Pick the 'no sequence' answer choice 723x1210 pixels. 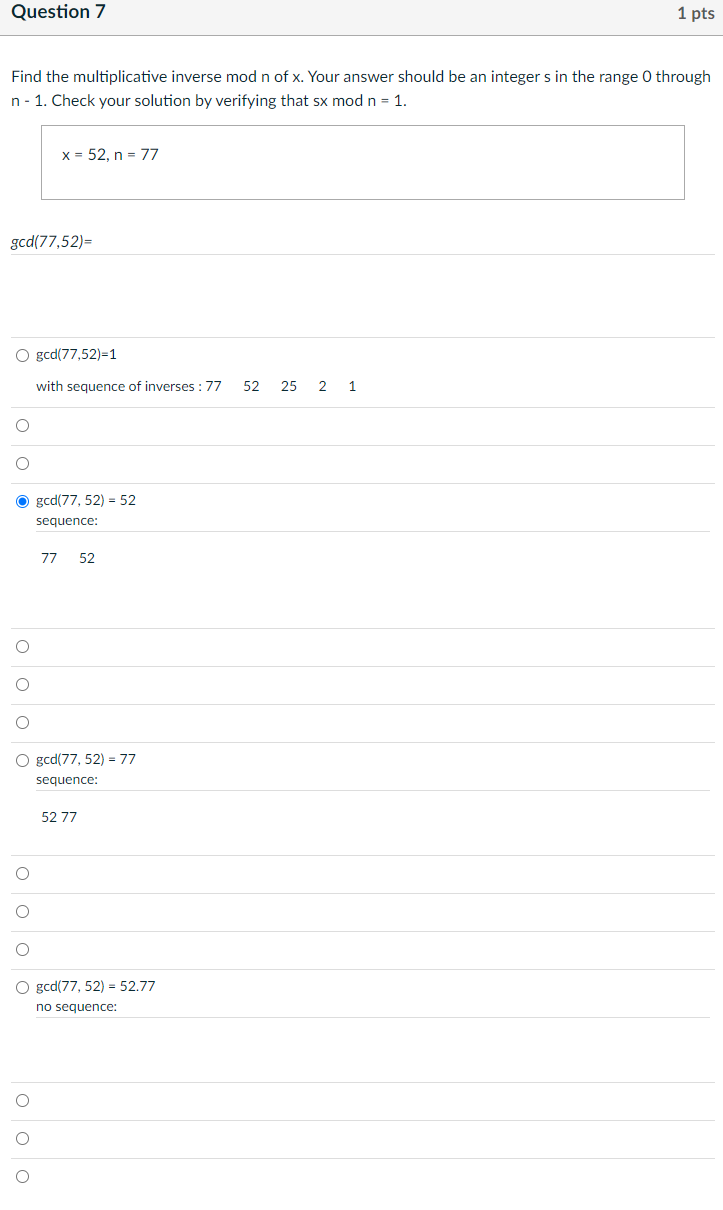click(22, 986)
